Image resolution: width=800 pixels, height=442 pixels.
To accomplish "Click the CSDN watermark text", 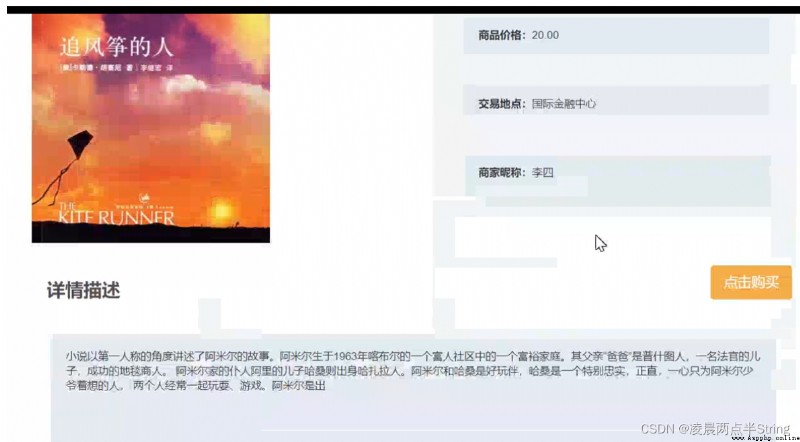I will (715, 428).
